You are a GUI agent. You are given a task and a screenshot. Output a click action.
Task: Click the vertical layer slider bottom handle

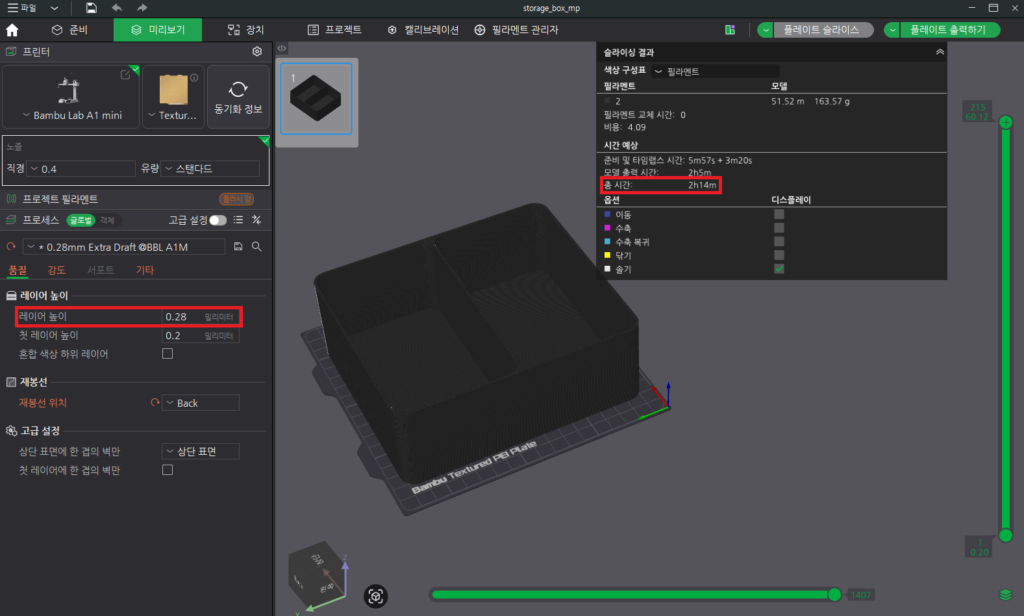click(1006, 536)
